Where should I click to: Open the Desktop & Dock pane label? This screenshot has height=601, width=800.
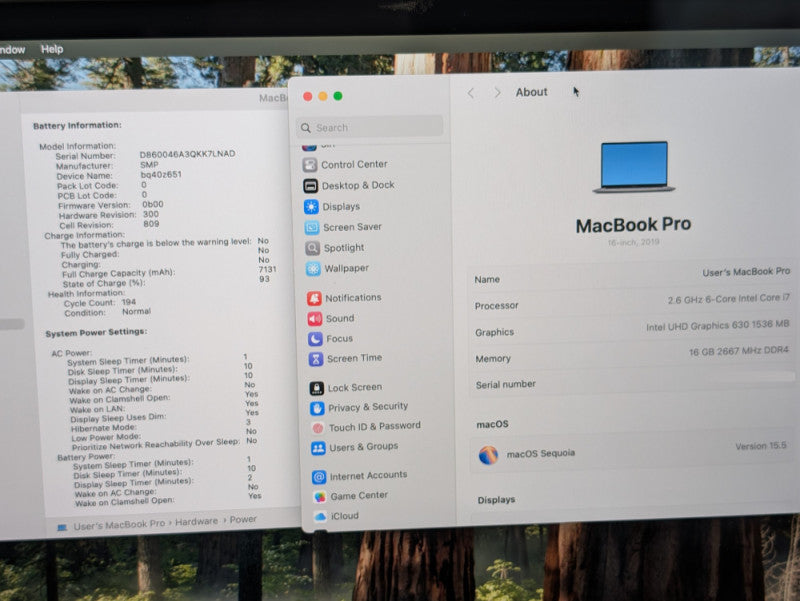point(358,185)
